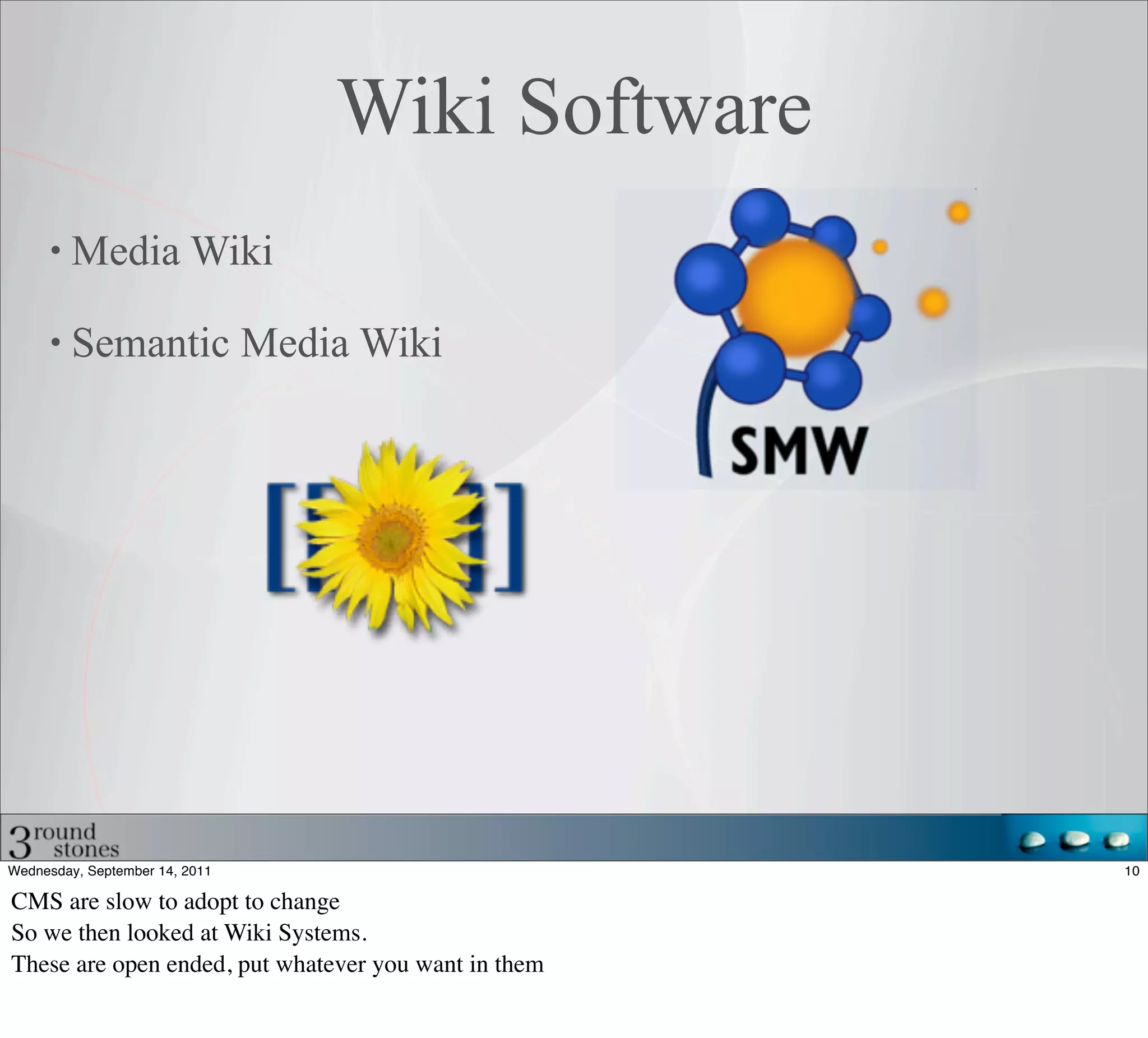Click note line 'CMS are slow to adopt'
The image size is (1148, 1038).
pos(175,902)
